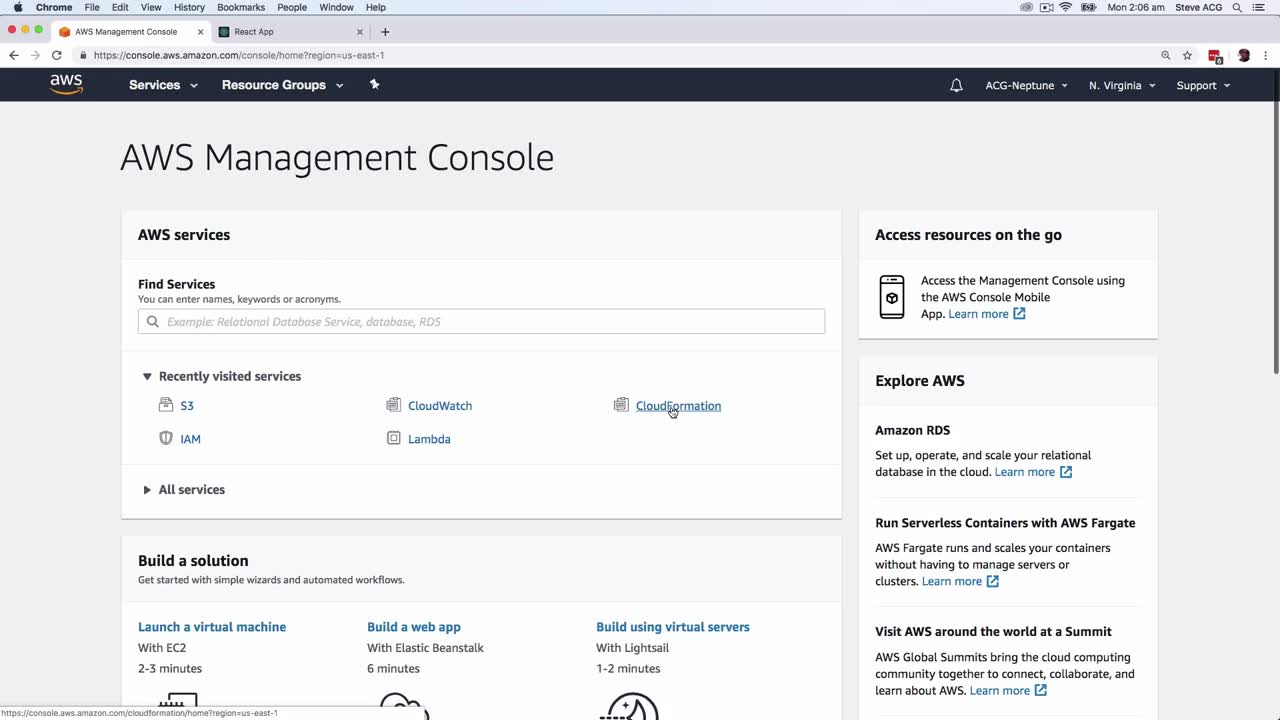The width and height of the screenshot is (1280, 720).
Task: Collapse the Recently visited services section
Action: [x=147, y=377]
